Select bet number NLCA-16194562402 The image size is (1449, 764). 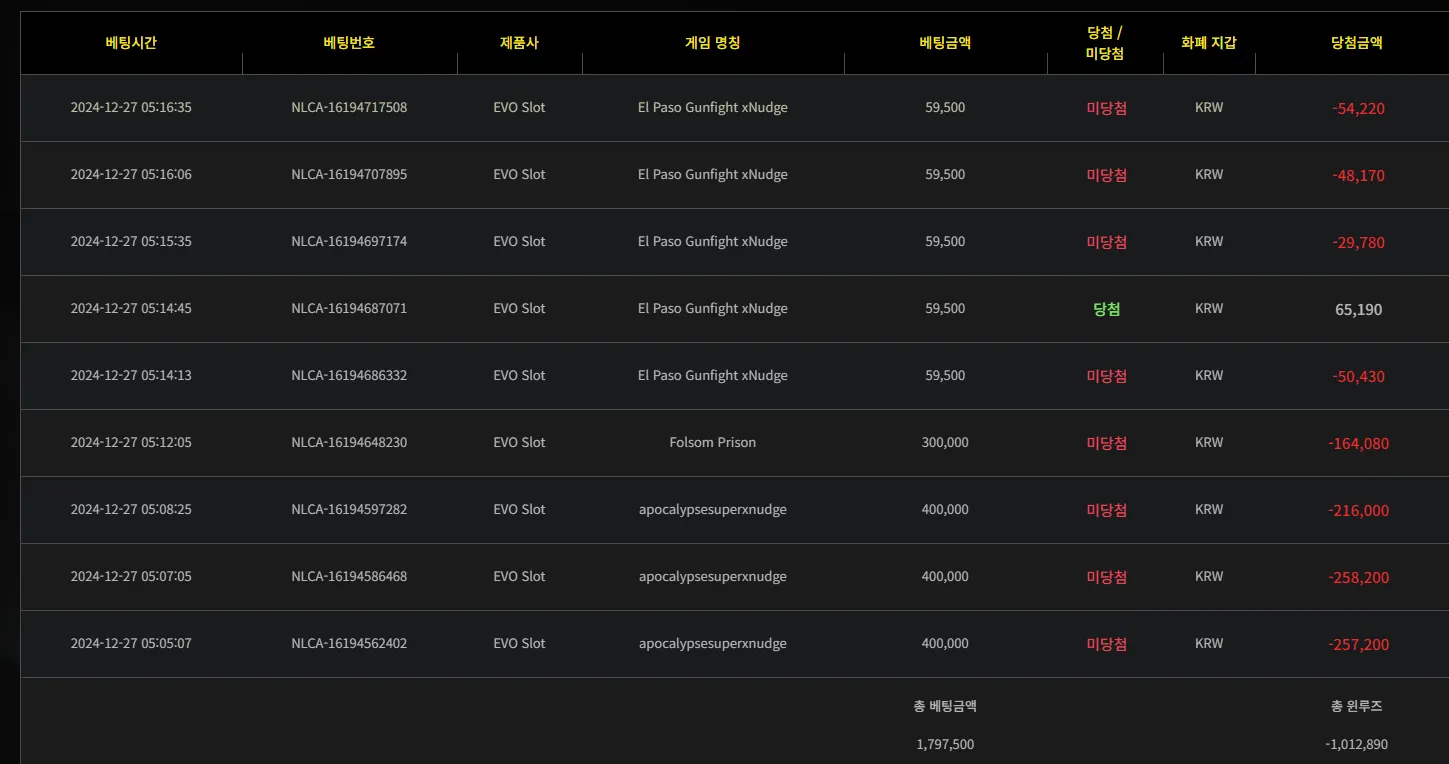(349, 644)
